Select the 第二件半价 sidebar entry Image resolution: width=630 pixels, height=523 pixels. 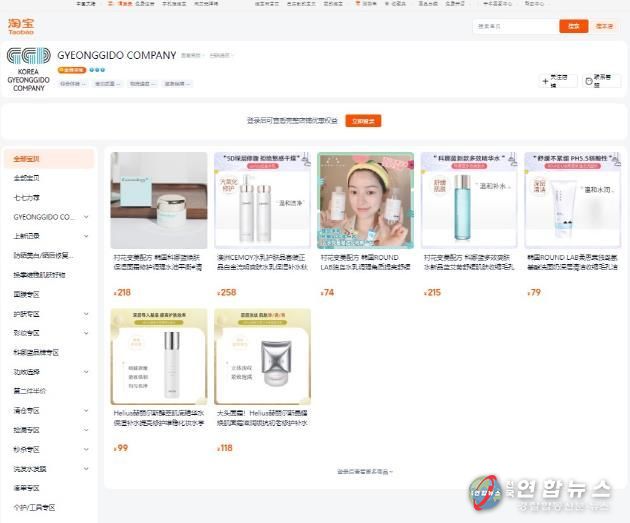30,391
